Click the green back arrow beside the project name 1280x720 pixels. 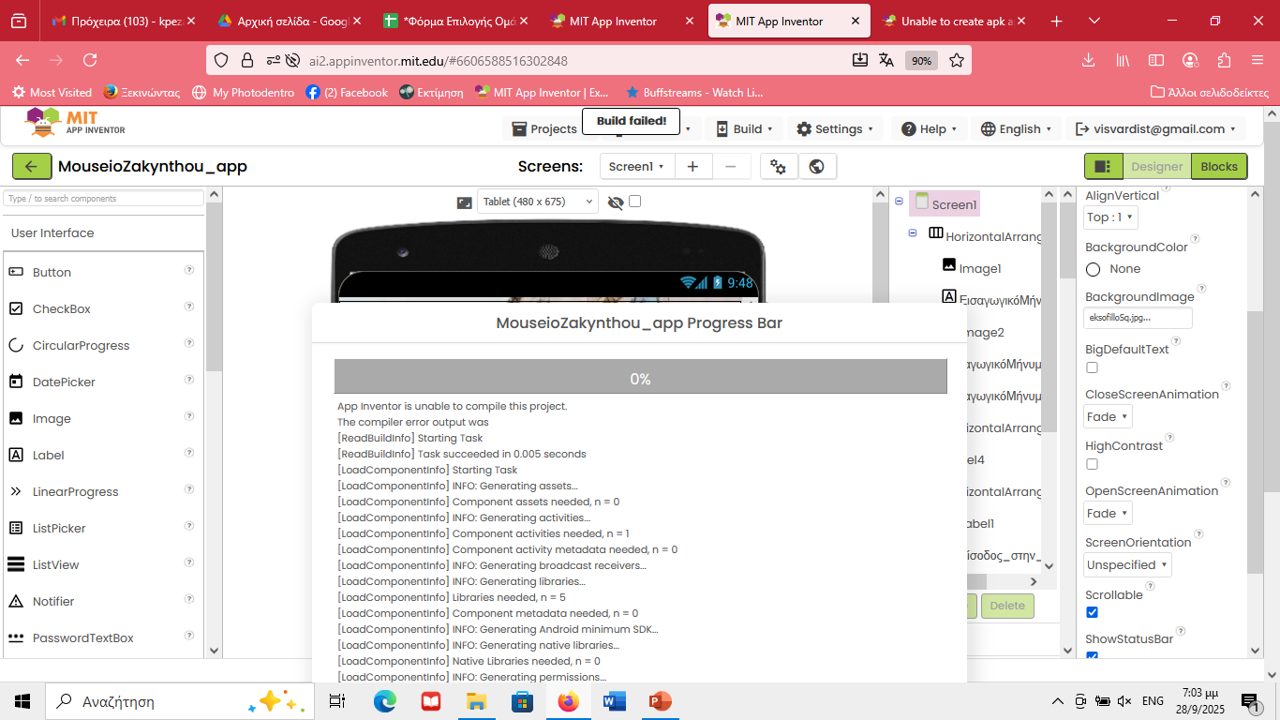pos(32,167)
